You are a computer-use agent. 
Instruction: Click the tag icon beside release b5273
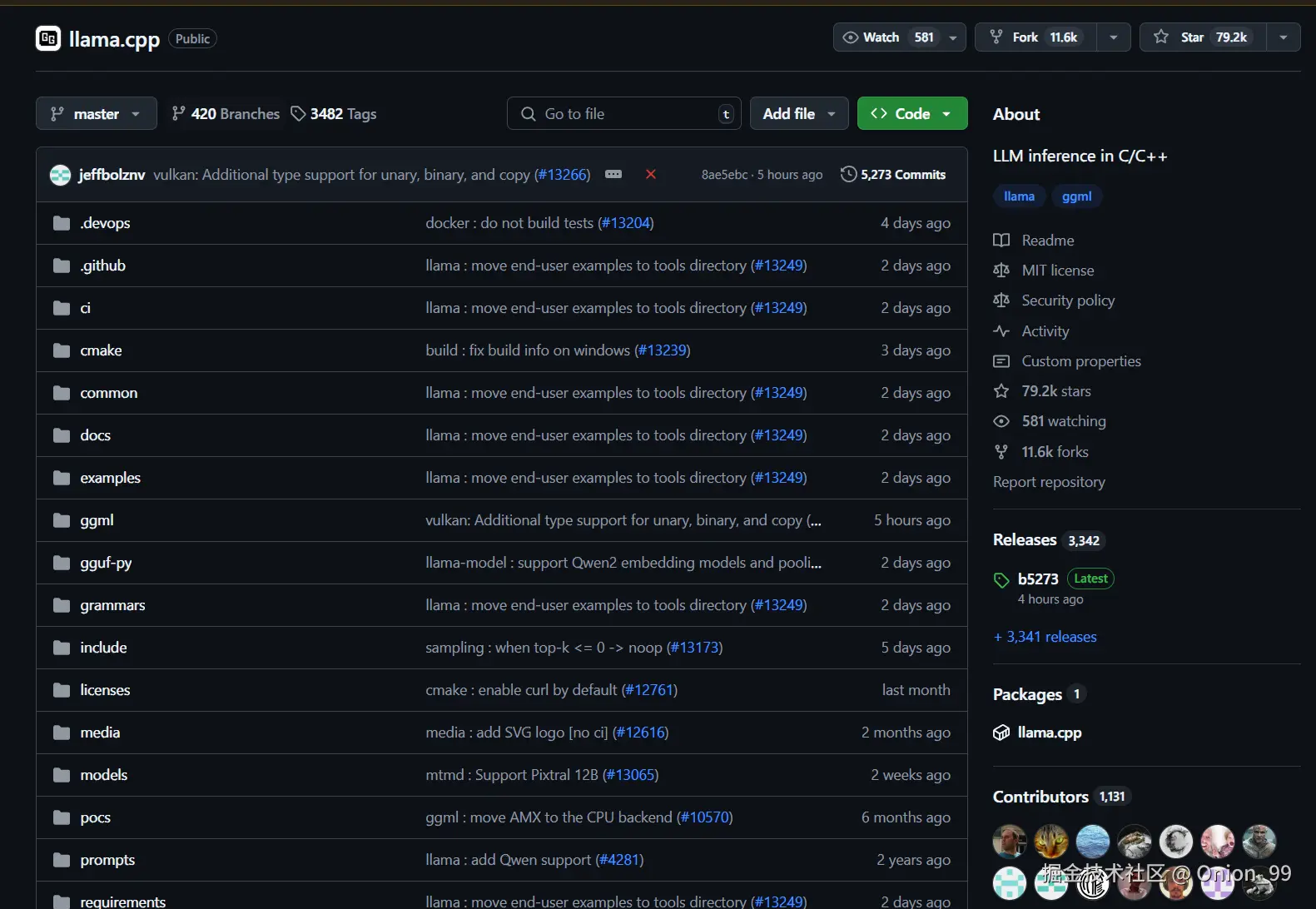point(1001,580)
